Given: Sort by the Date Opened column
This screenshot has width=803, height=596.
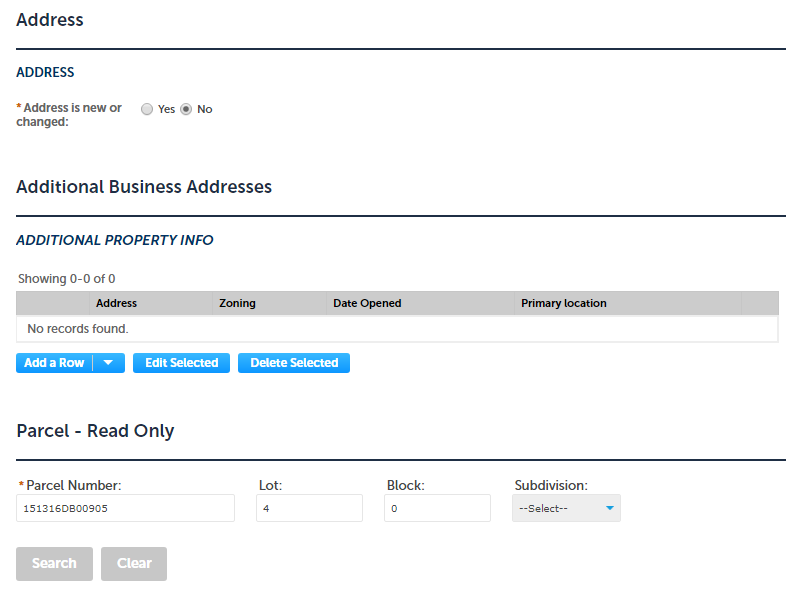Looking at the screenshot, I should [x=367, y=303].
